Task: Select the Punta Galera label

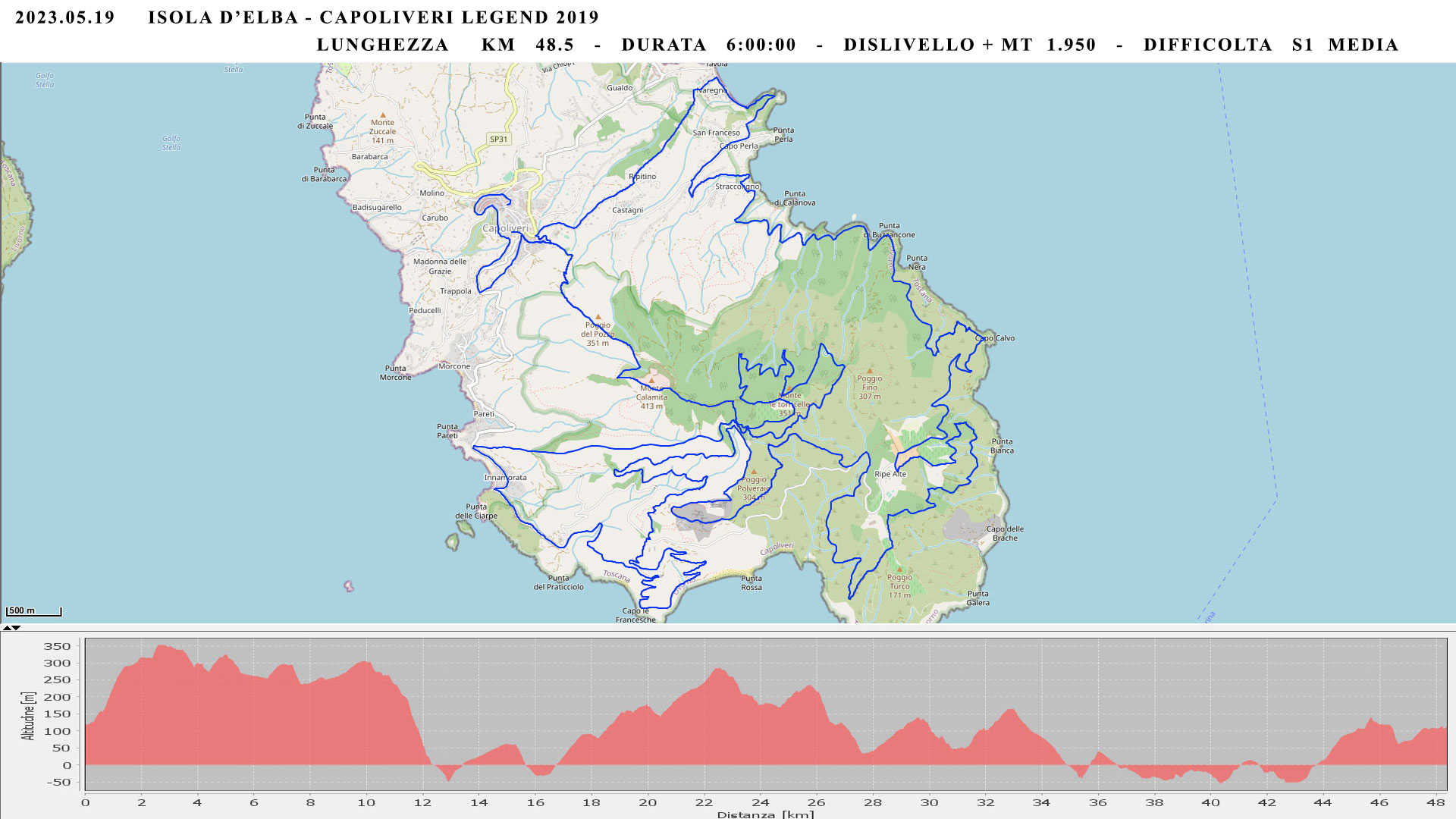Action: point(977,598)
